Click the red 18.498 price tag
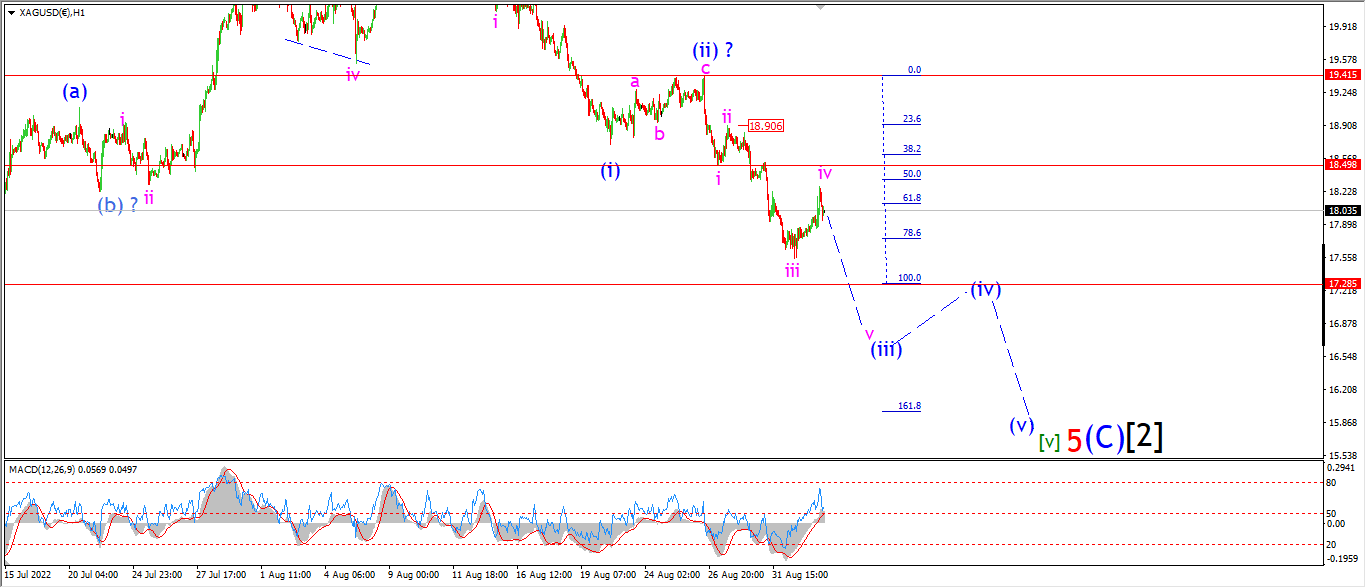This screenshot has height=588, width=1366. point(1342,164)
